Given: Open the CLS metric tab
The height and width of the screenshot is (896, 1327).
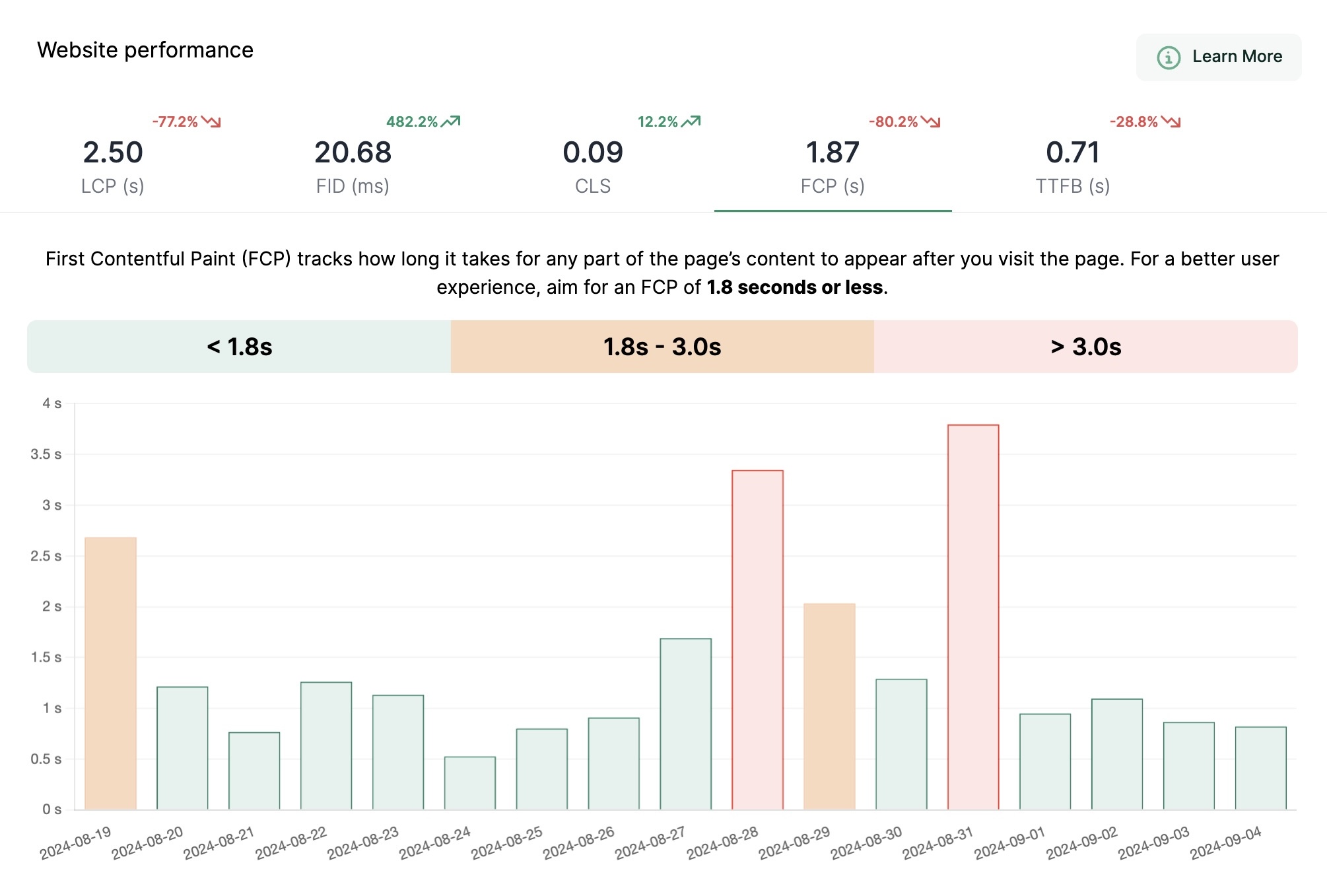Looking at the screenshot, I should point(593,160).
